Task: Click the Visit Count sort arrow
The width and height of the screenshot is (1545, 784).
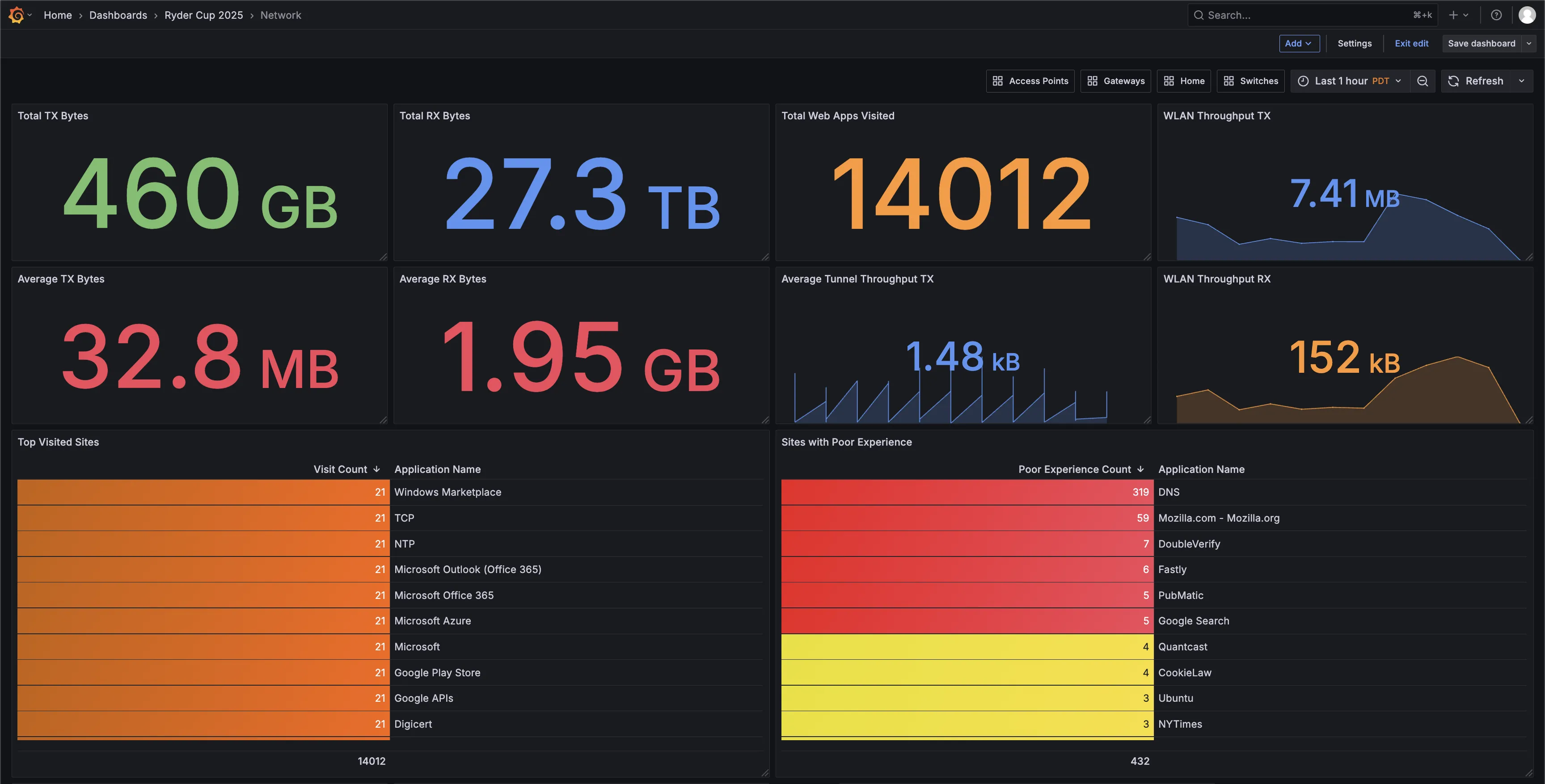Action: (x=377, y=469)
